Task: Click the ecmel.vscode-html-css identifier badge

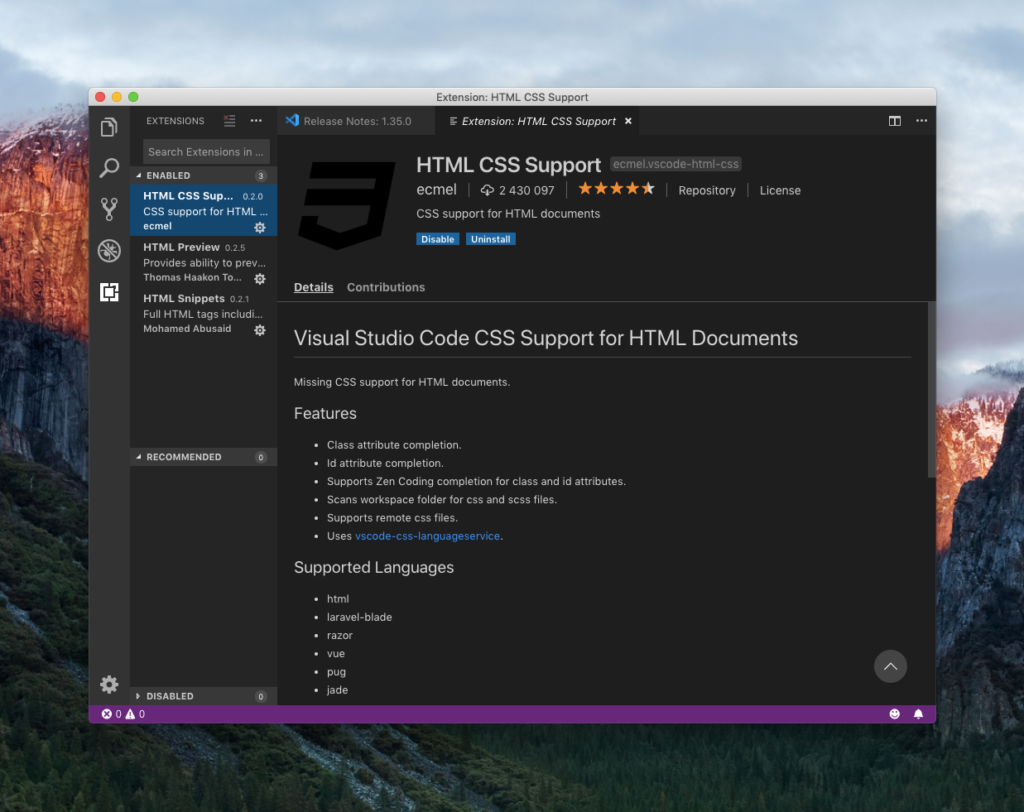Action: point(676,164)
